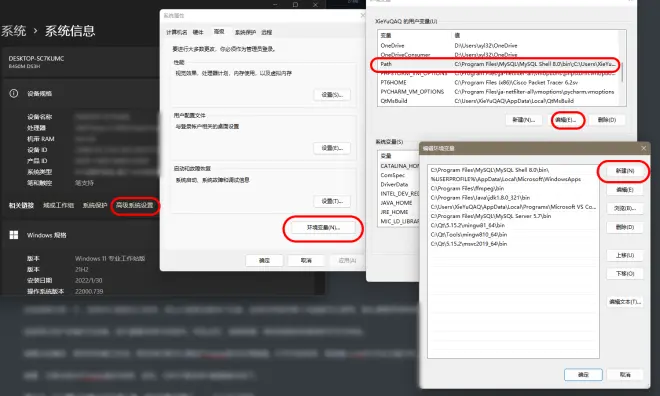660x396 pixels.
Task: Click the 变量 column header in user variables
Action: [386, 36]
